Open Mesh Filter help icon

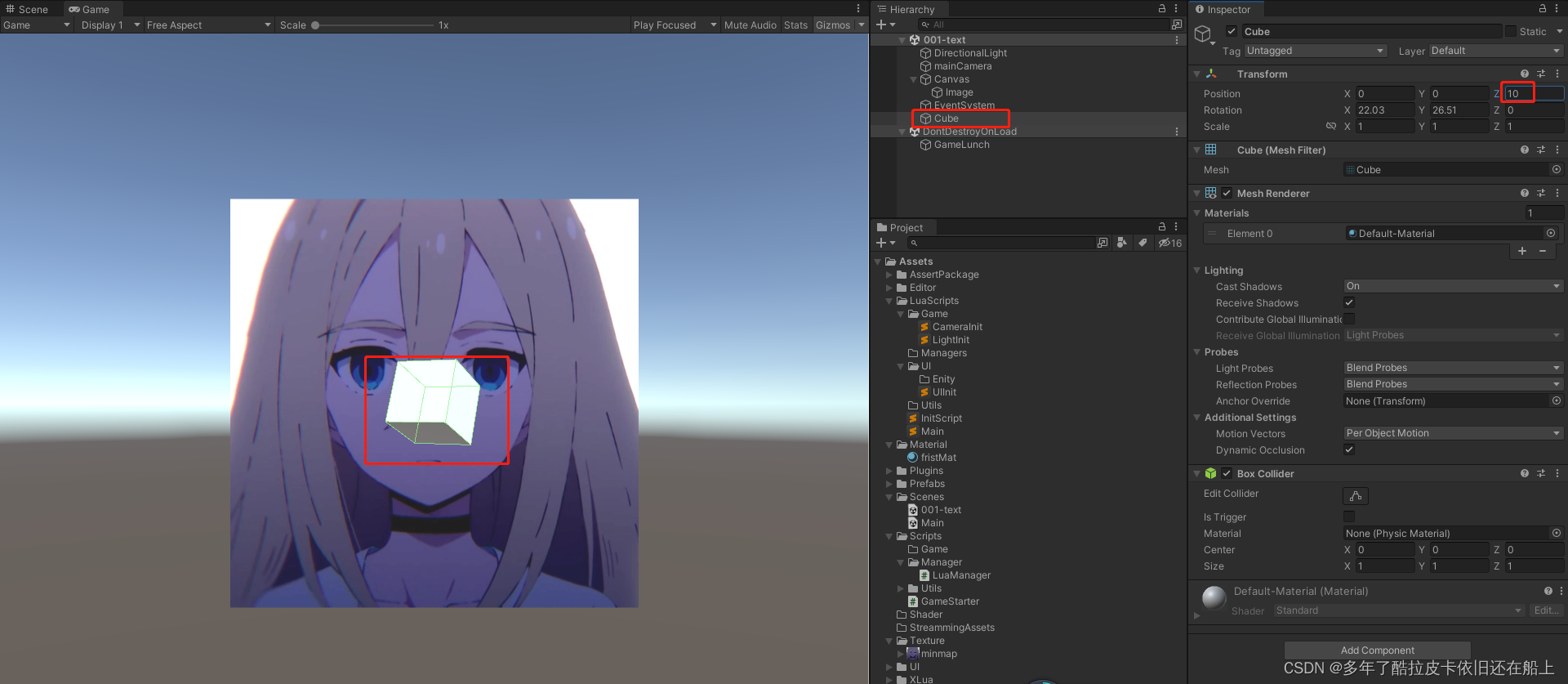pyautogui.click(x=1525, y=150)
